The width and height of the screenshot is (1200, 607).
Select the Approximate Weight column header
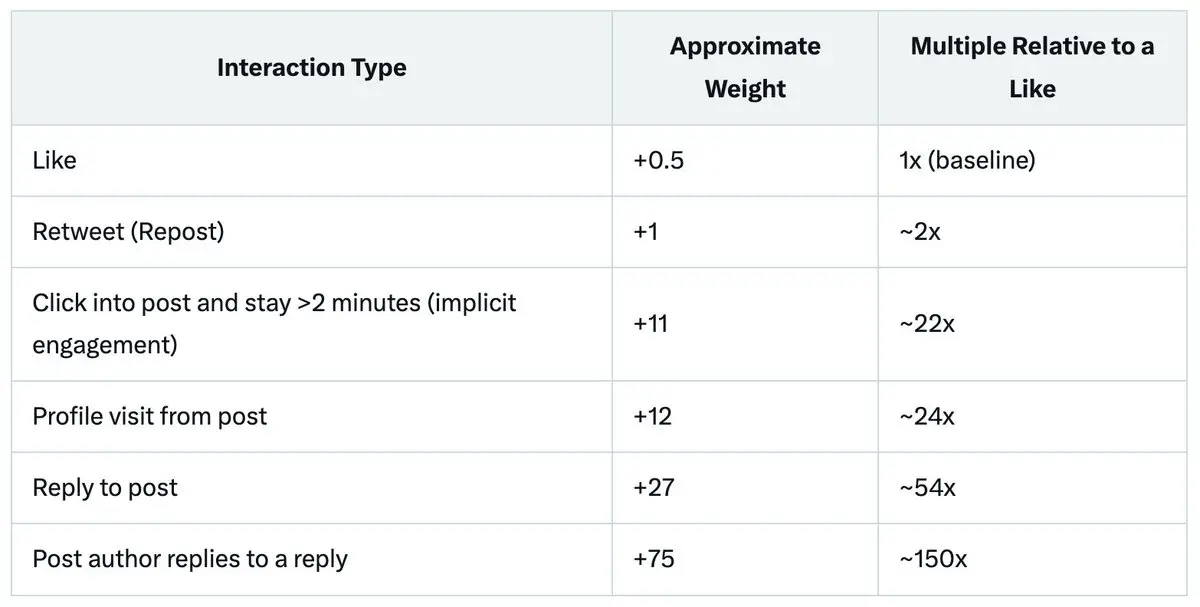(745, 68)
